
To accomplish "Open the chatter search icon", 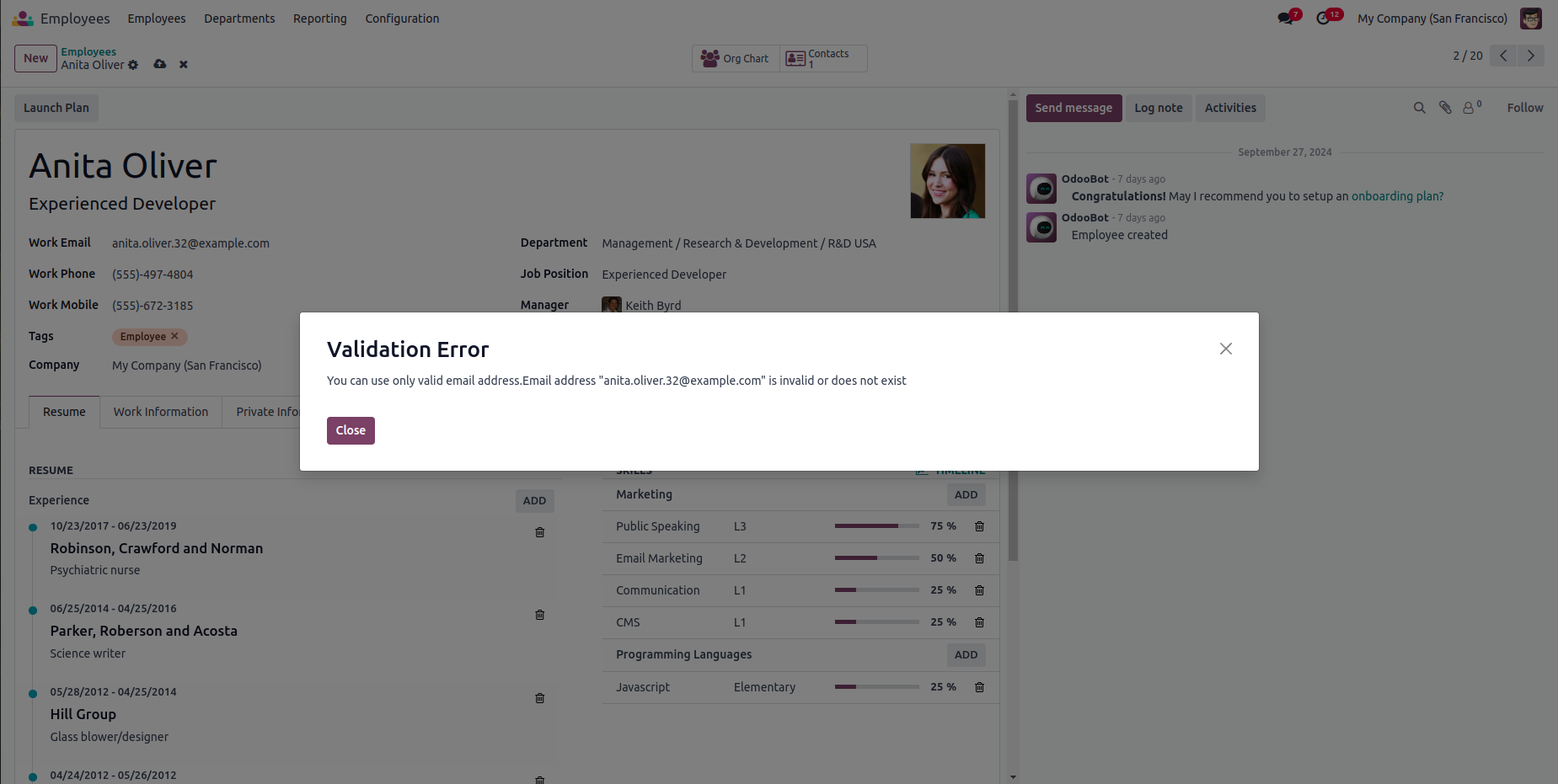I will (x=1419, y=108).
